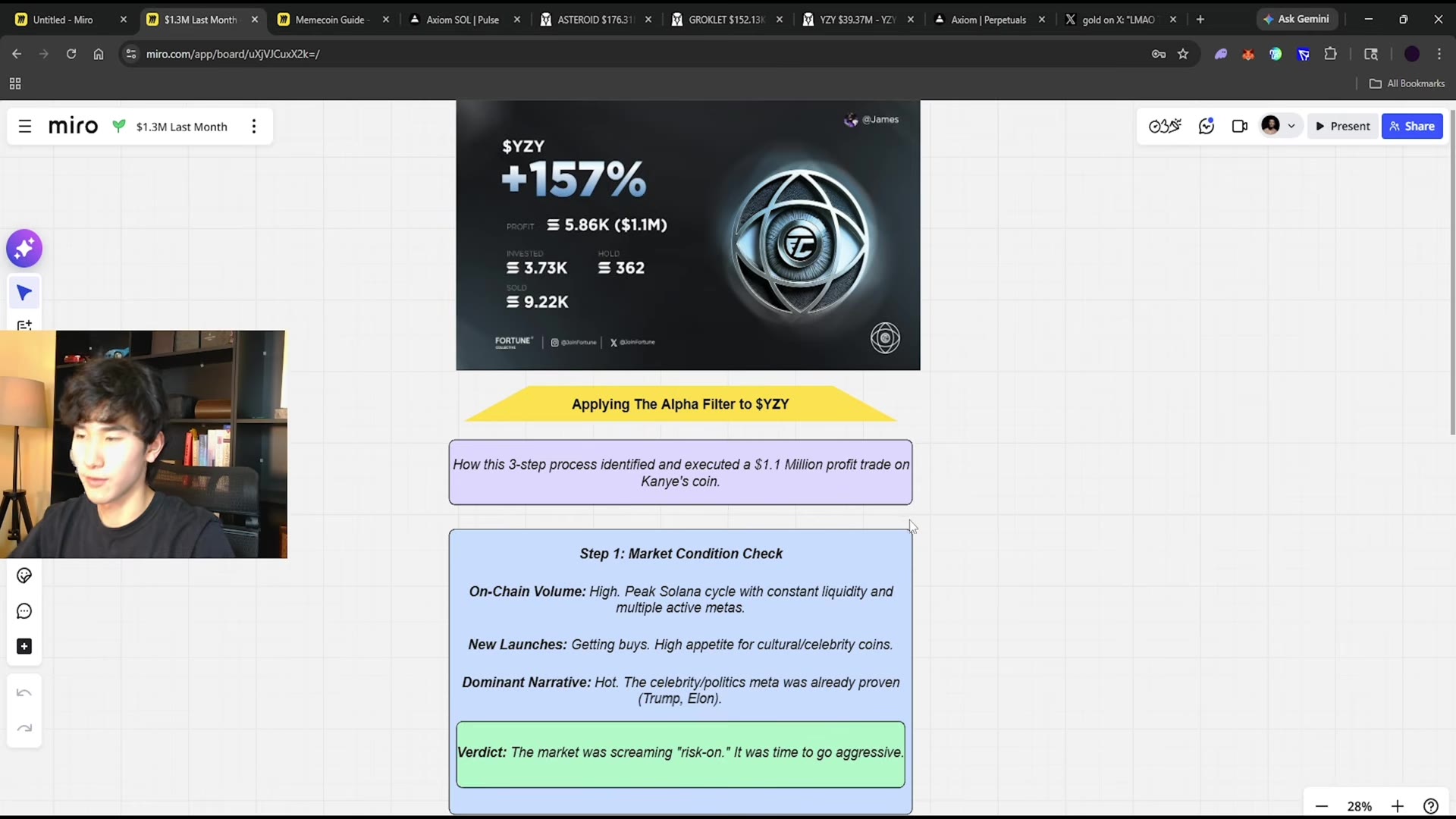Select the $YZY +157% profit card image
This screenshot has height=819, width=1456.
click(688, 235)
